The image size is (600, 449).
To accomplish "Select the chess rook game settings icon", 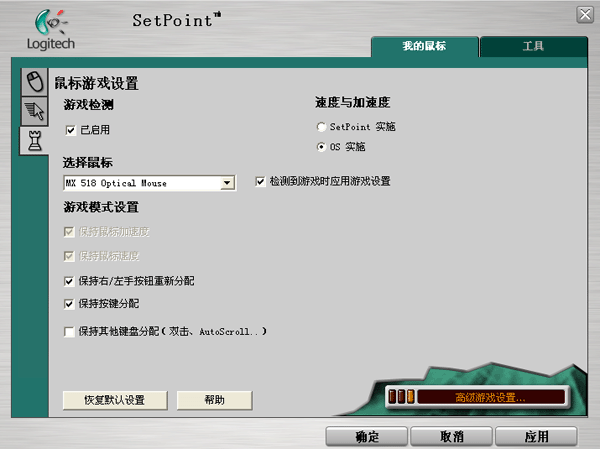I will (34, 141).
